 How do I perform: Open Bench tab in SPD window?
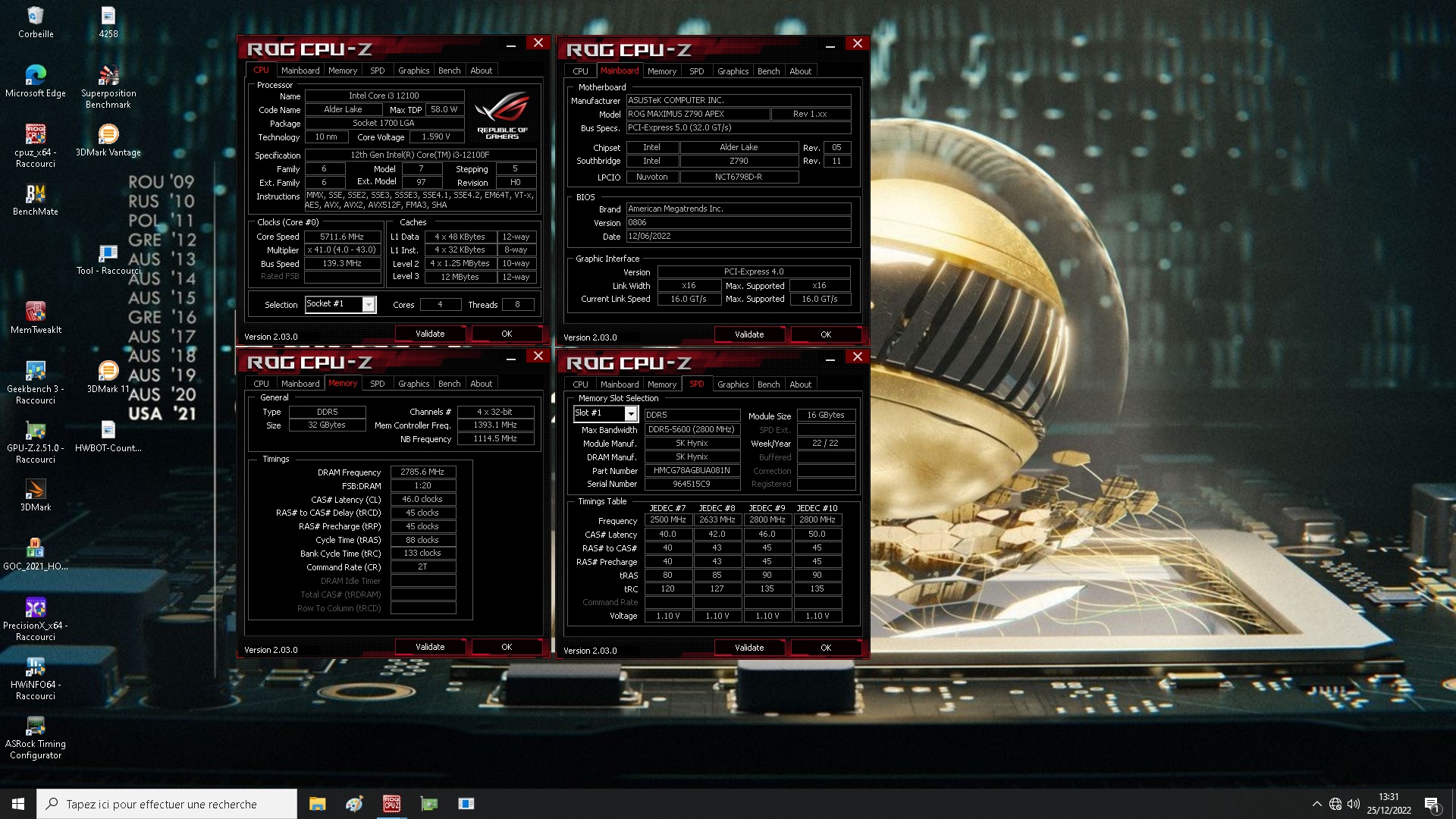click(769, 384)
